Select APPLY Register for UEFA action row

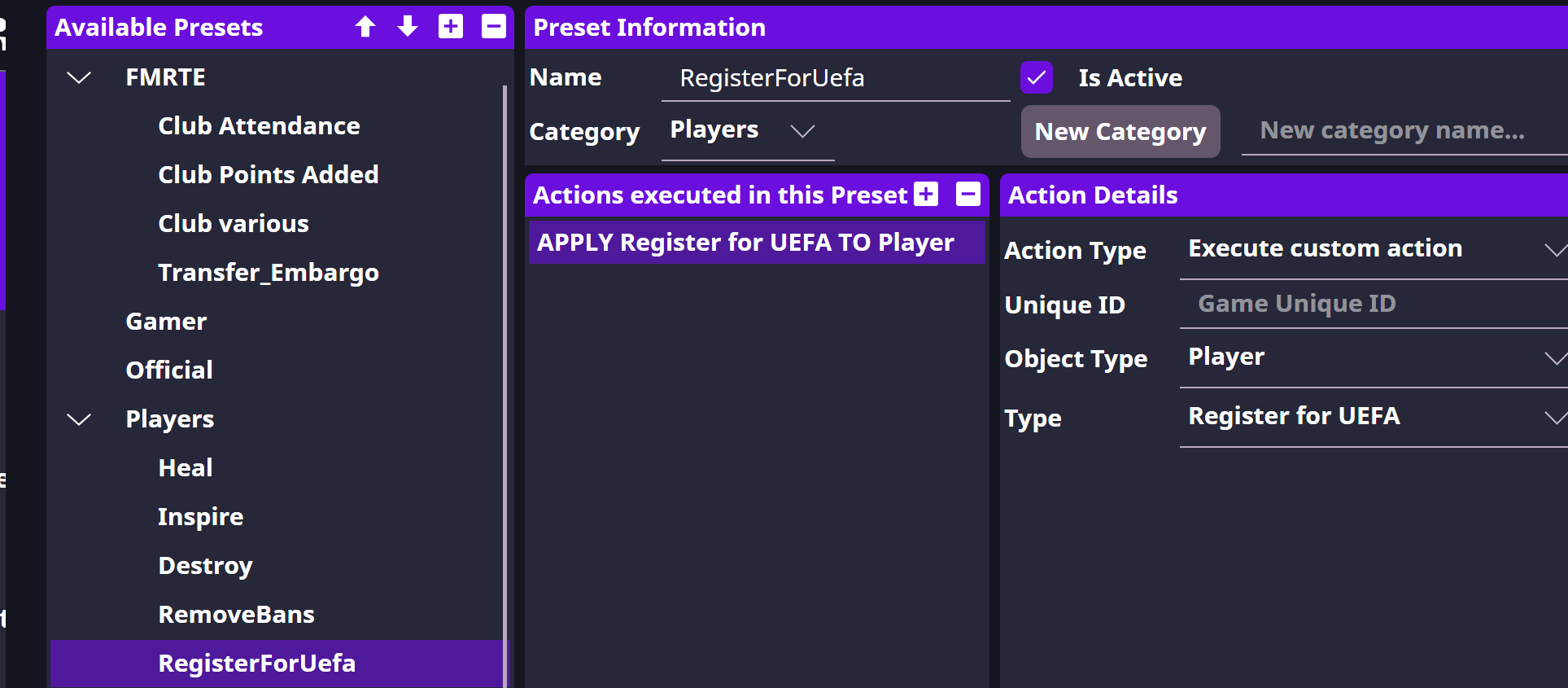pos(745,243)
